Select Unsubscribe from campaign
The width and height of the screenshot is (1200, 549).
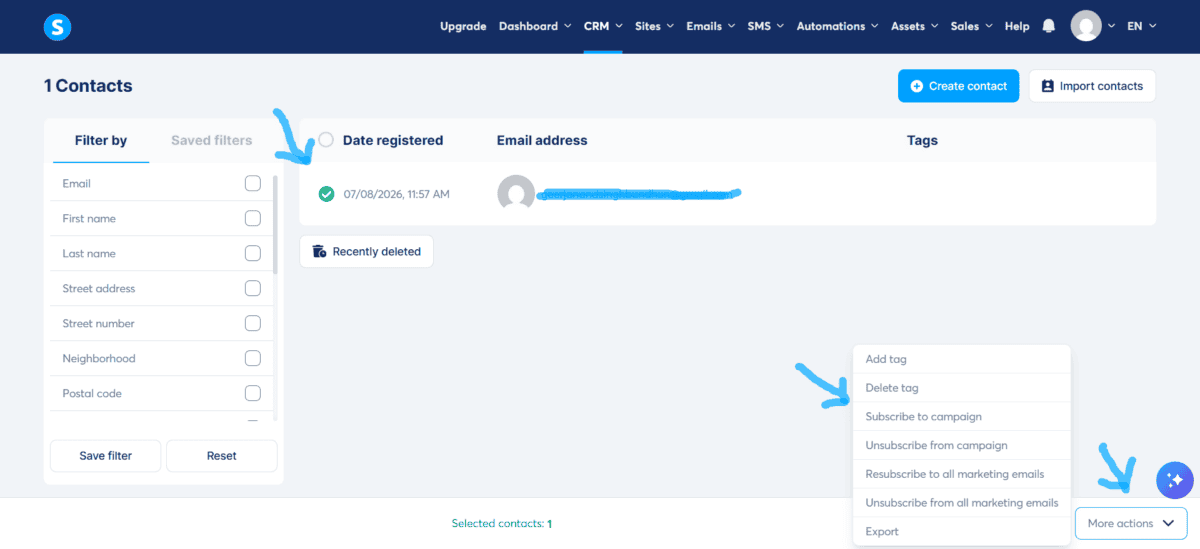click(x=962, y=445)
